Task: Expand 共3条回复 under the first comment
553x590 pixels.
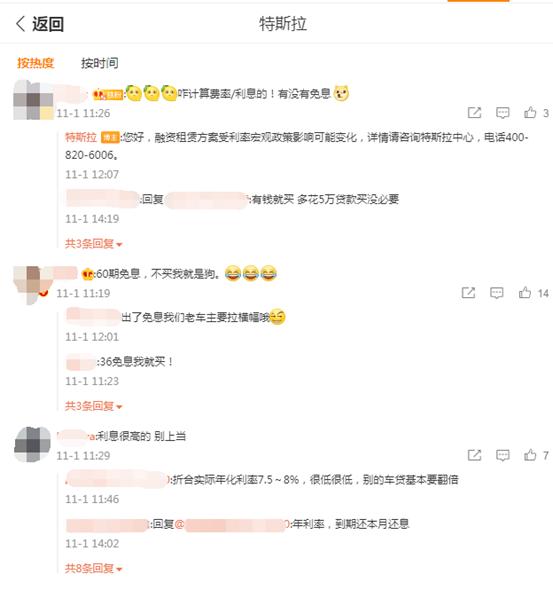Action: point(94,244)
